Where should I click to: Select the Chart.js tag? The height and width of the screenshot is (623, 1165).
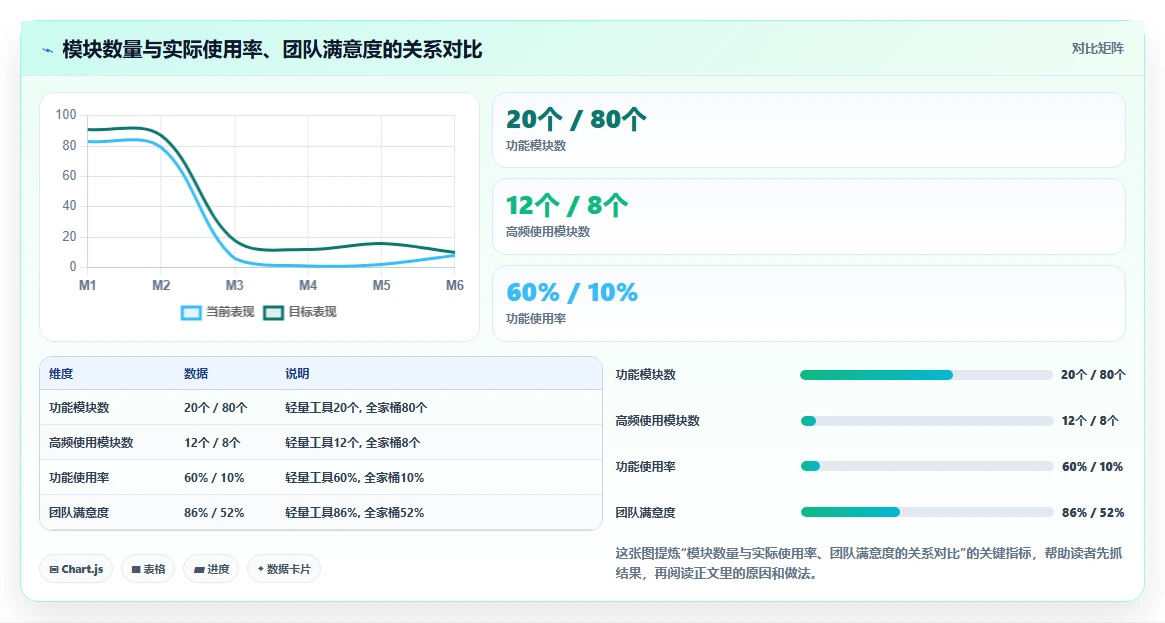coord(76,569)
